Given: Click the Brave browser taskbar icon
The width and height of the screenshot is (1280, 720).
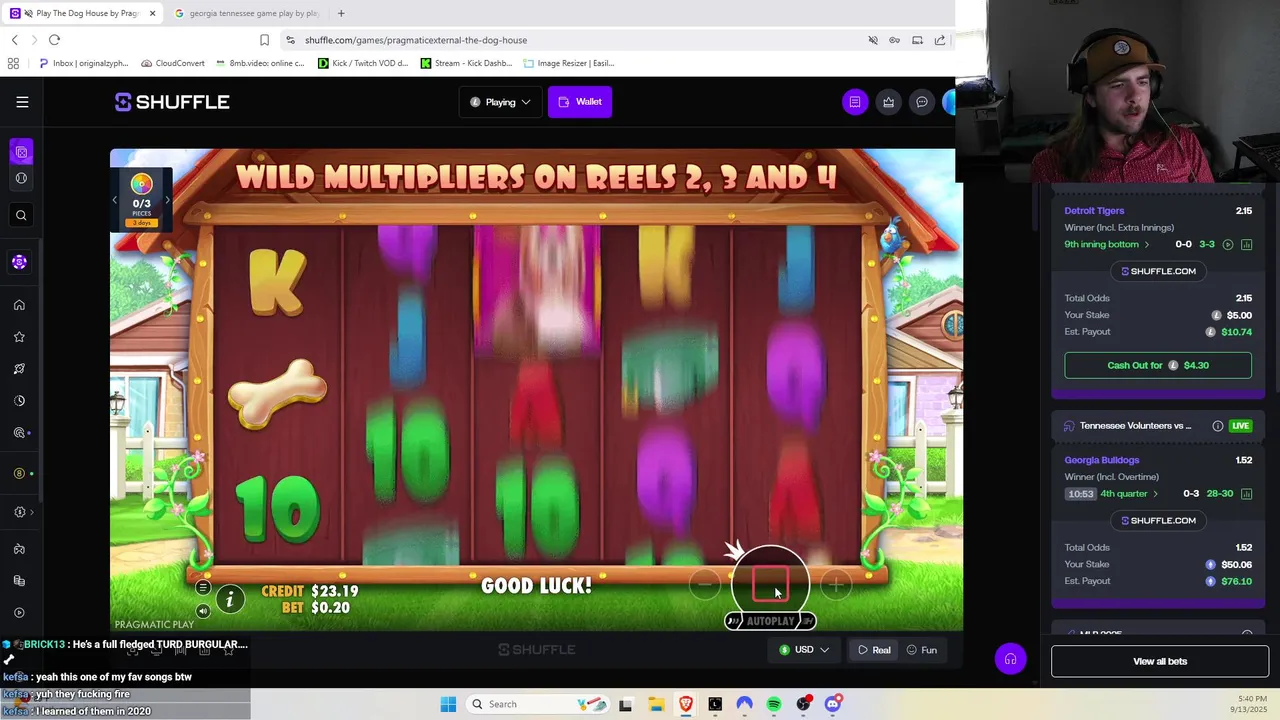Looking at the screenshot, I should tap(685, 704).
